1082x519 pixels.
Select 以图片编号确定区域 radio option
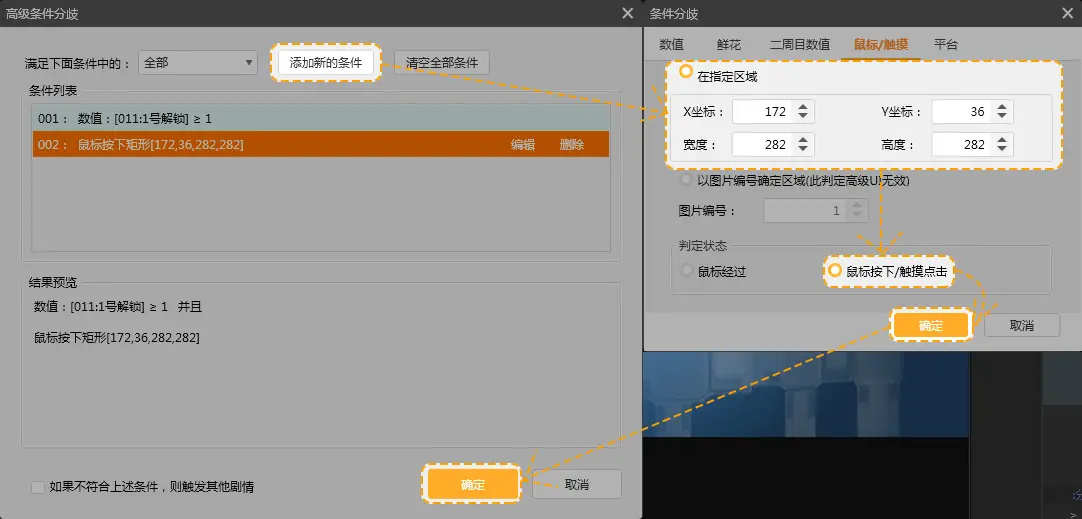pos(686,181)
